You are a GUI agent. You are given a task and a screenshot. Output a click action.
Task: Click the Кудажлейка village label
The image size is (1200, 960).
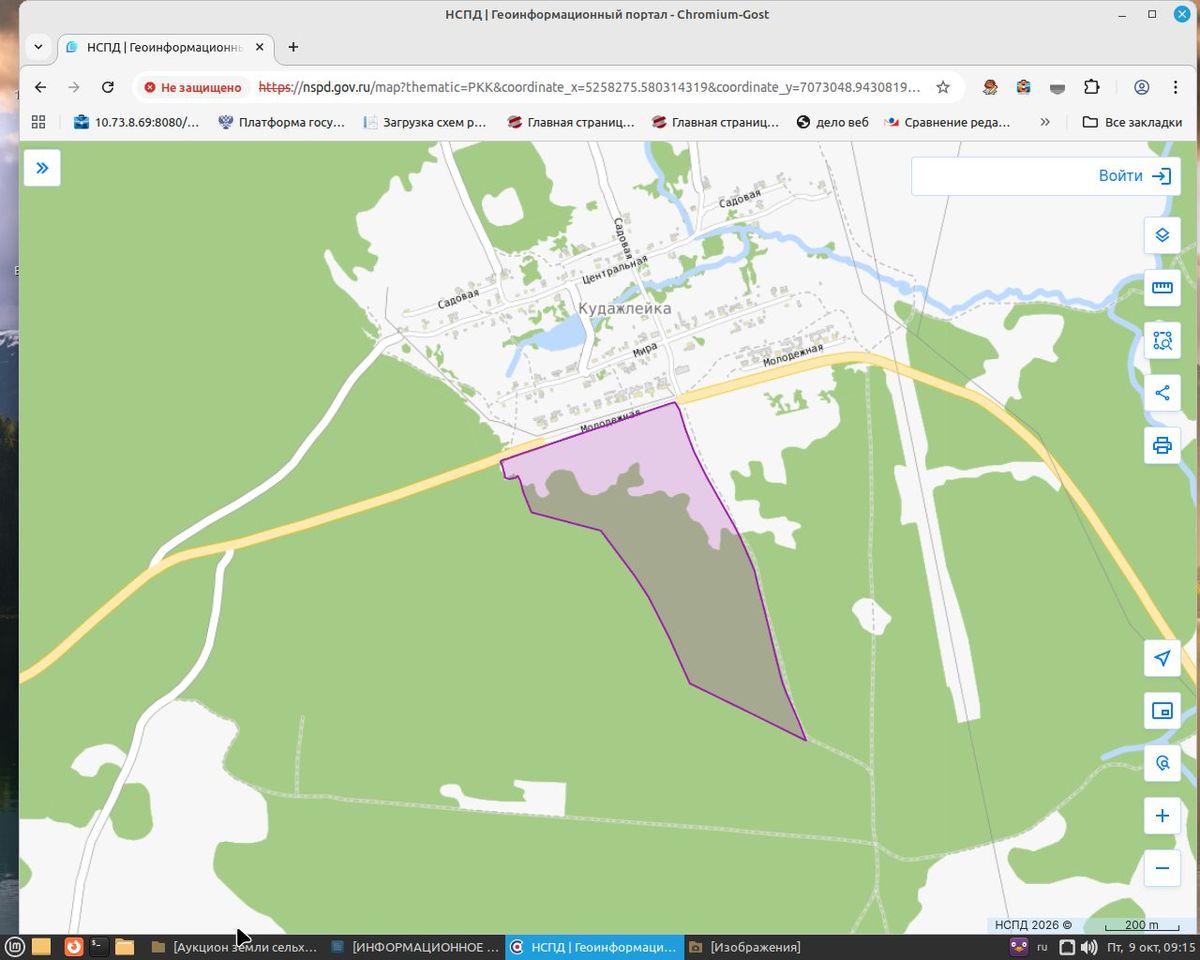coord(625,309)
